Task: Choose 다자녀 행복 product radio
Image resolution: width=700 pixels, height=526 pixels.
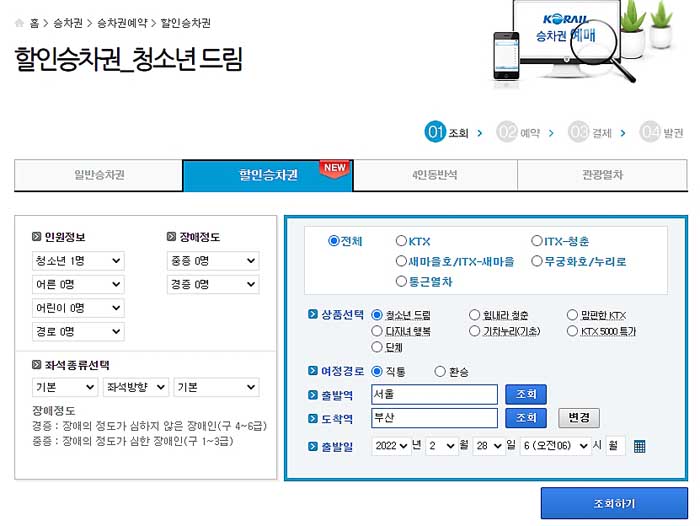Action: (377, 331)
